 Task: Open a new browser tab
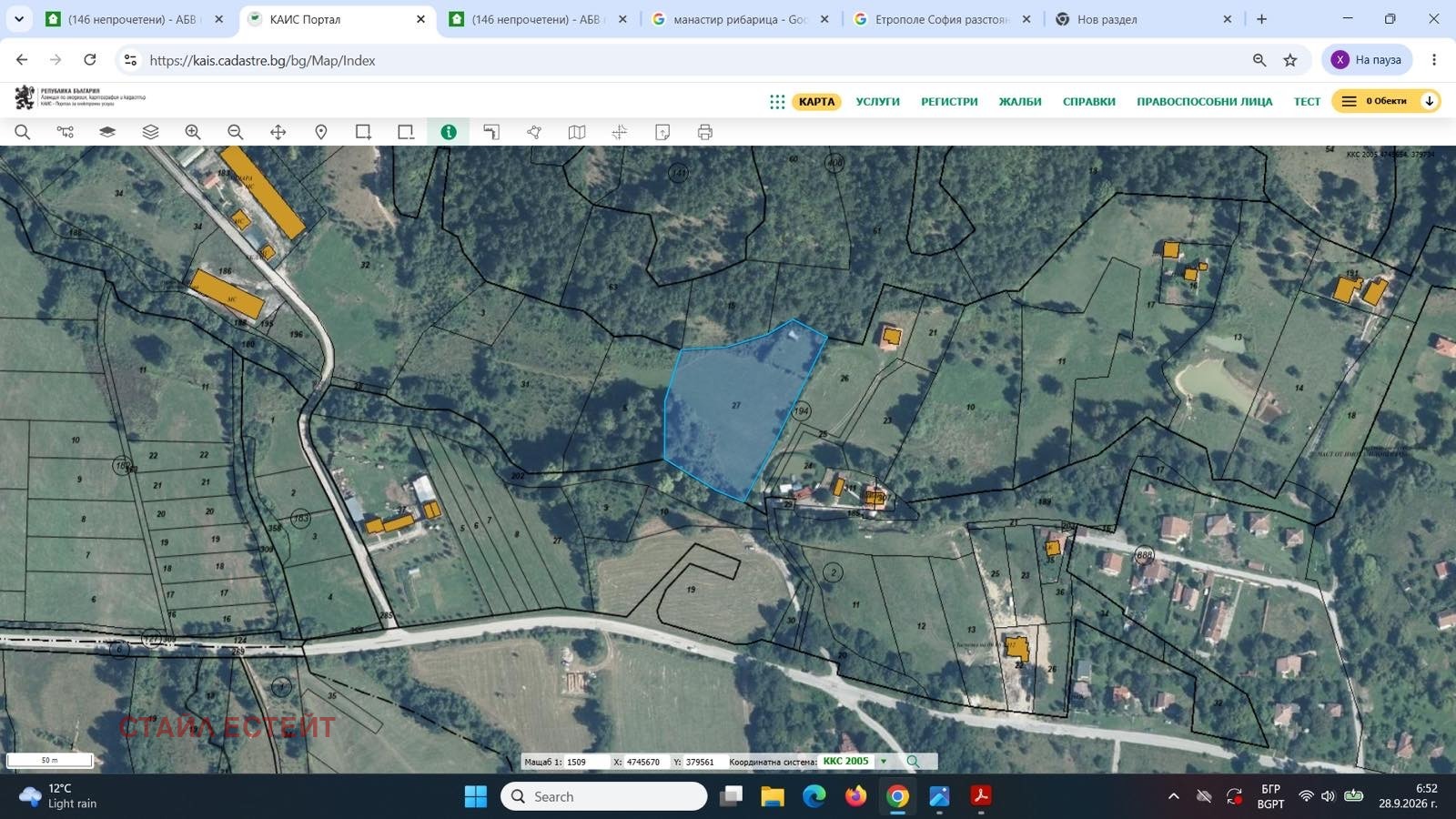click(1261, 19)
